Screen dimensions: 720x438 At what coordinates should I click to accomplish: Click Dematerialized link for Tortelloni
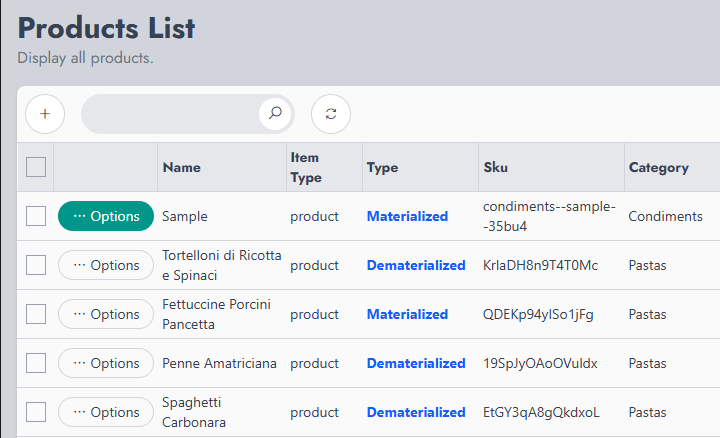pyautogui.click(x=416, y=265)
